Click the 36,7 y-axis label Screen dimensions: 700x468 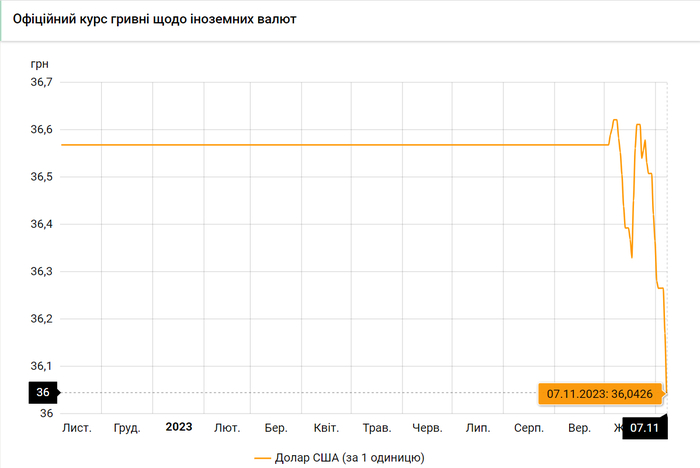(x=41, y=82)
